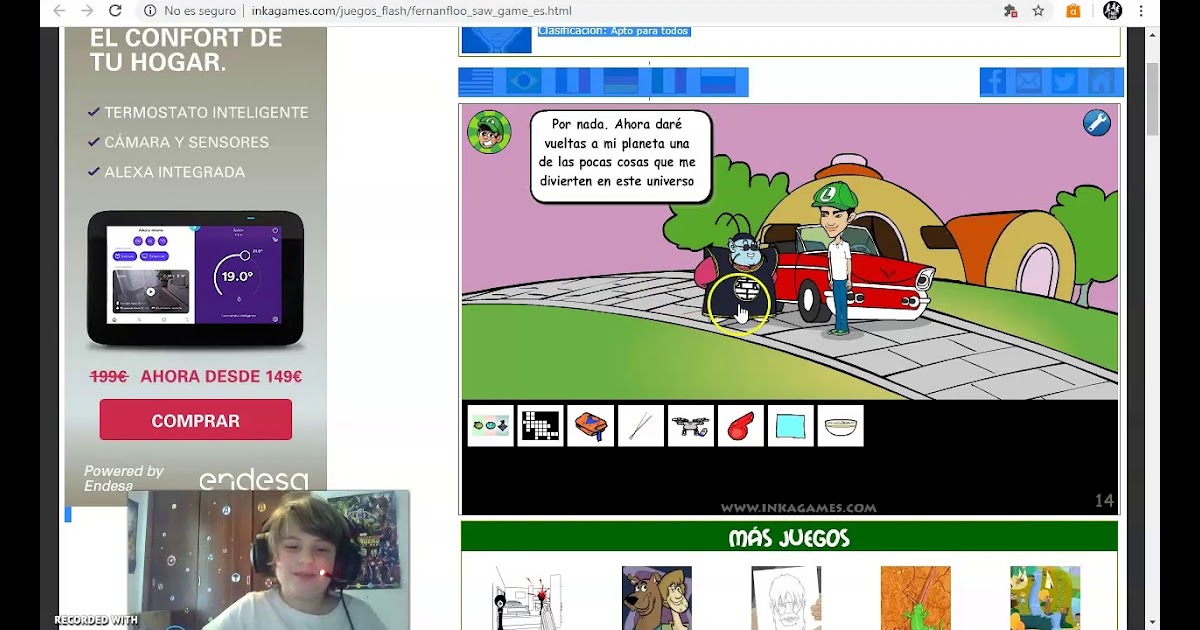This screenshot has width=1200, height=630.
Task: Share the game on Twitter
Action: coord(1064,82)
